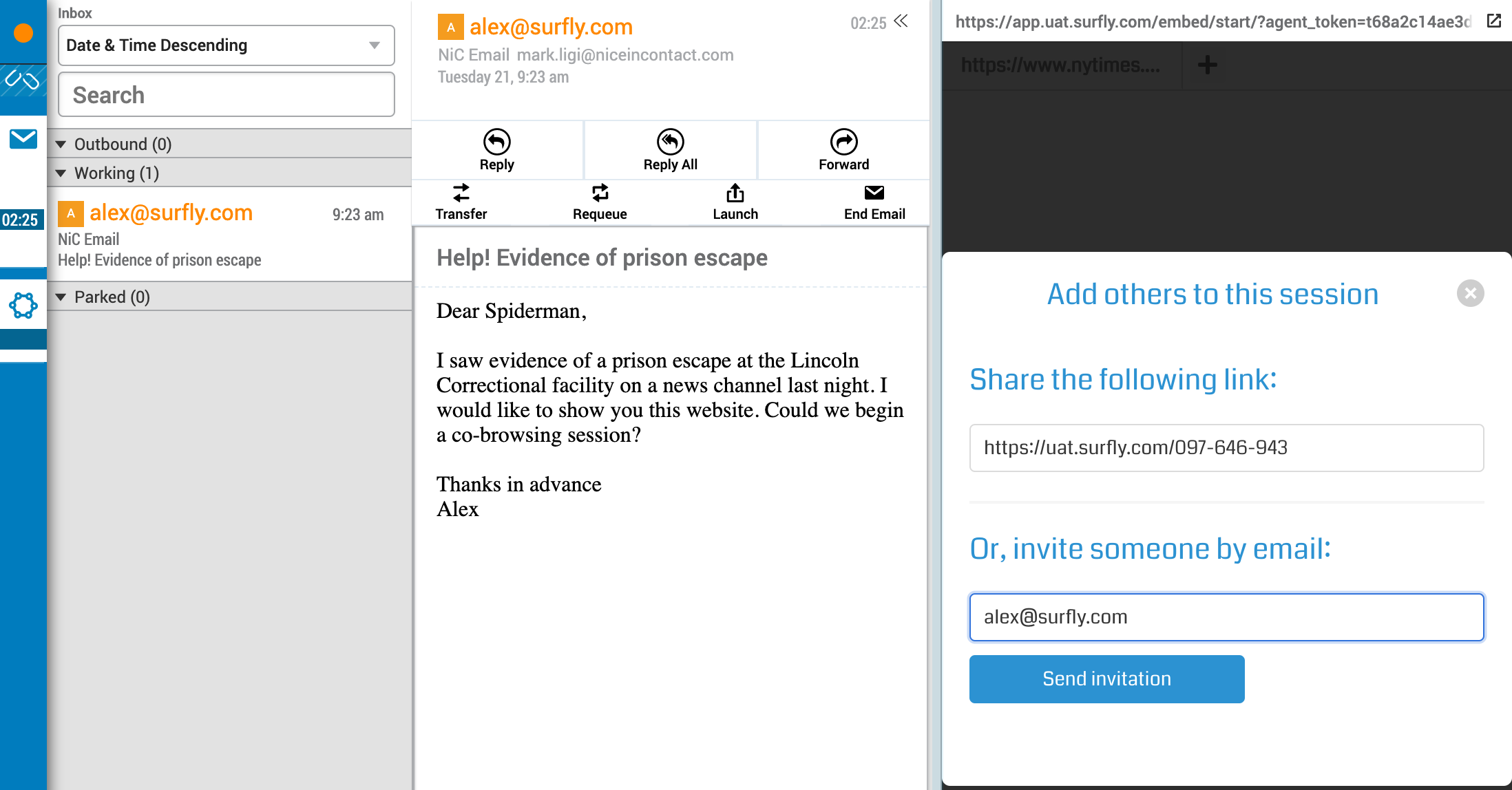Image resolution: width=1512 pixels, height=790 pixels.
Task: Click the Launch icon
Action: click(735, 193)
